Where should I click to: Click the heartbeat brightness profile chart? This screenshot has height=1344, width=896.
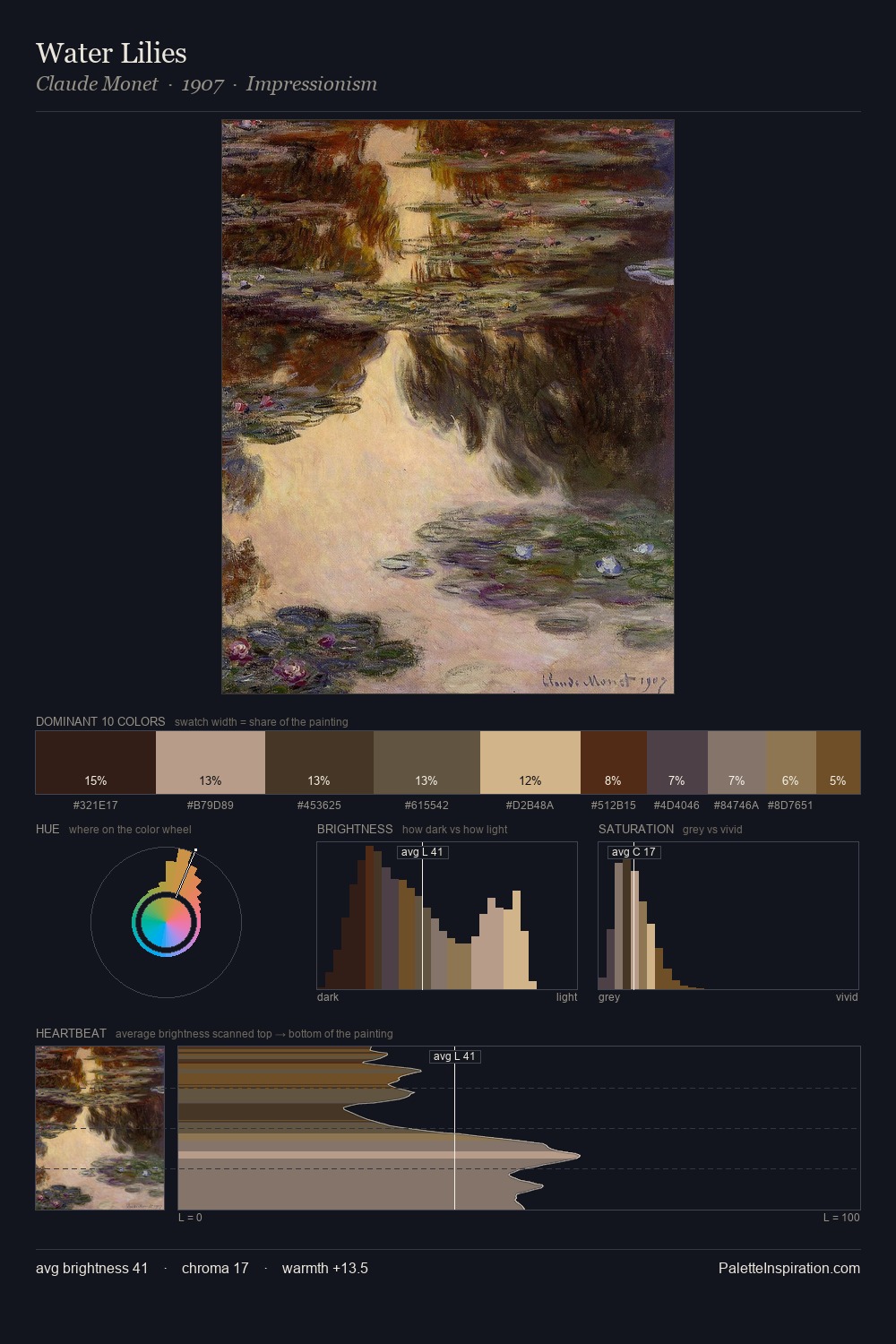(x=519, y=1128)
